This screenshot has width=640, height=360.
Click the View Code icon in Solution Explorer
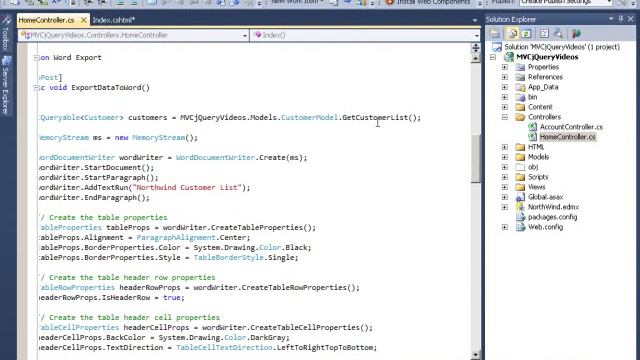(x=544, y=33)
